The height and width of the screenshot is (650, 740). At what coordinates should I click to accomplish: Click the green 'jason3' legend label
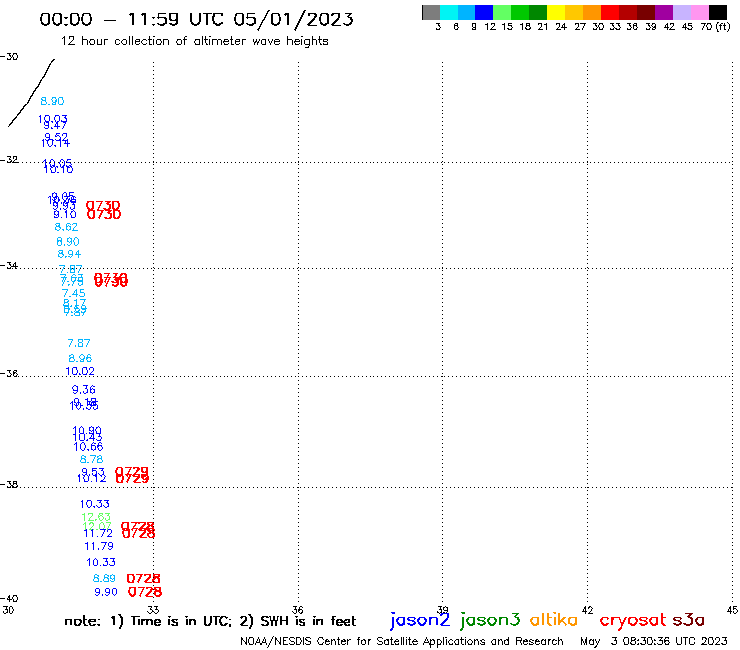click(490, 620)
